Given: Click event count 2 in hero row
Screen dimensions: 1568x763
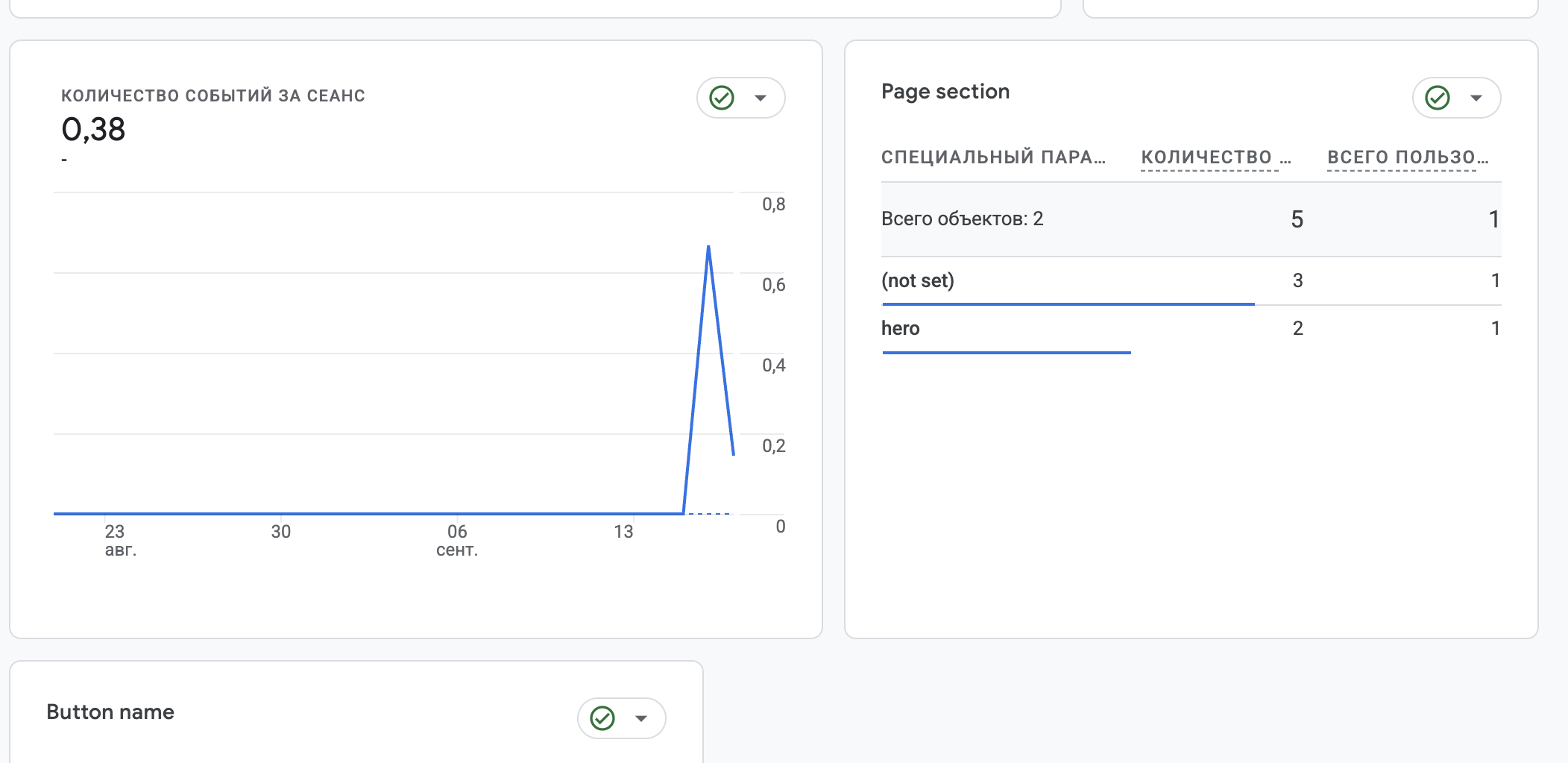Looking at the screenshot, I should pos(1298,328).
